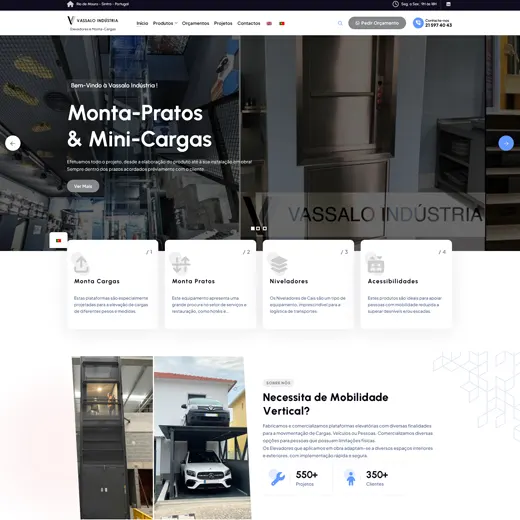Click the home icon in top bar
520x520 pixels.
[70, 4]
